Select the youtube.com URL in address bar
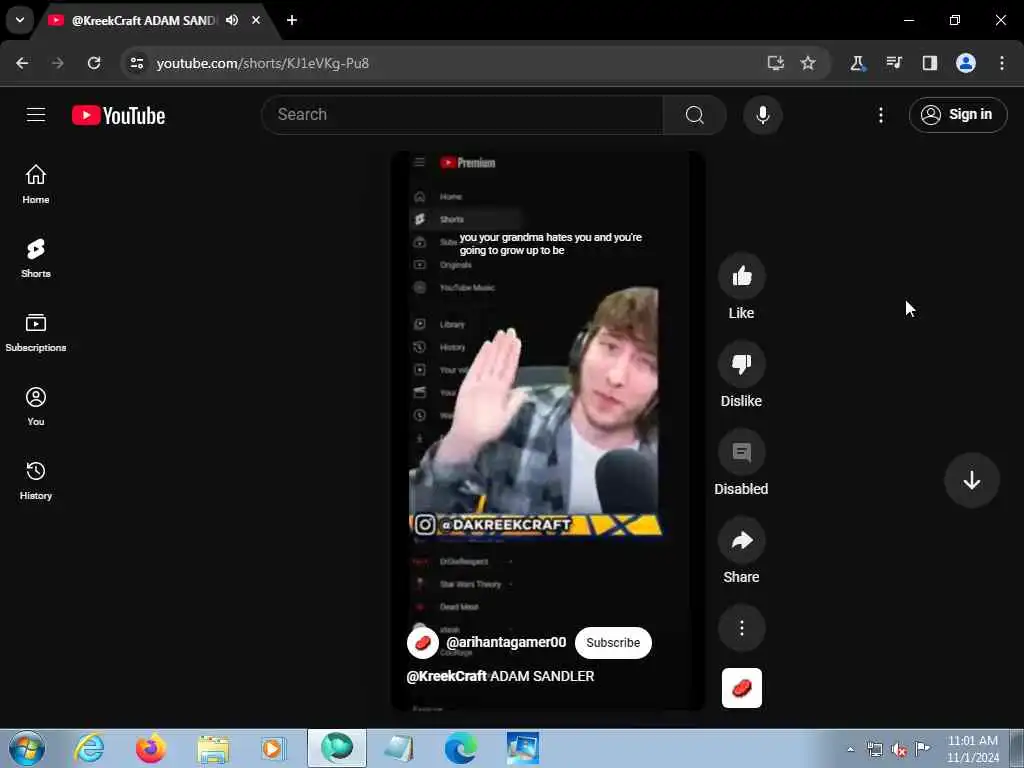1024x768 pixels. point(263,63)
